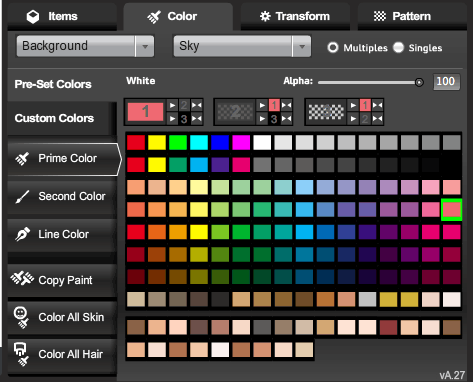Click the Color All Skin face icon
This screenshot has width=473, height=382.
(21, 317)
